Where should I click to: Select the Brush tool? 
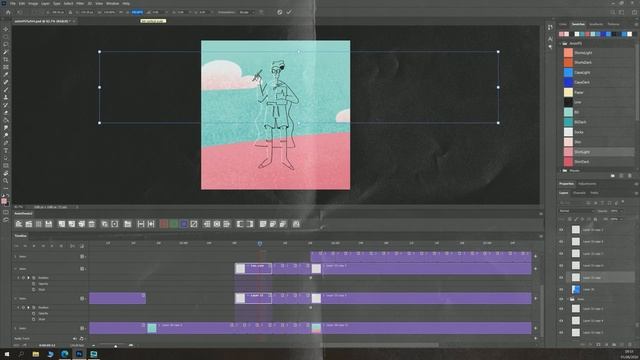point(5,90)
